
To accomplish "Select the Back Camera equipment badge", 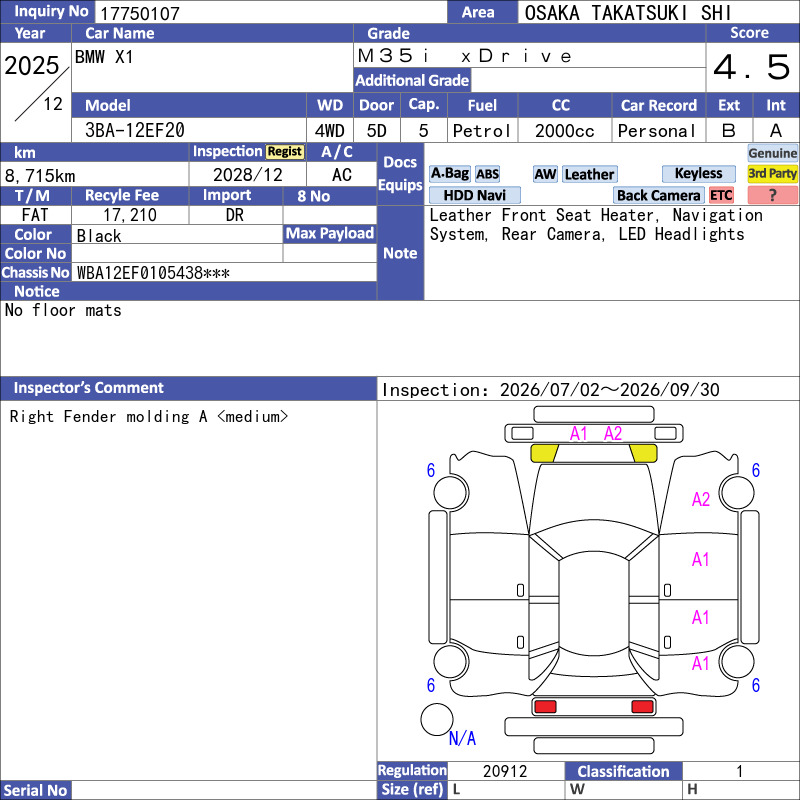I will pyautogui.click(x=659, y=195).
